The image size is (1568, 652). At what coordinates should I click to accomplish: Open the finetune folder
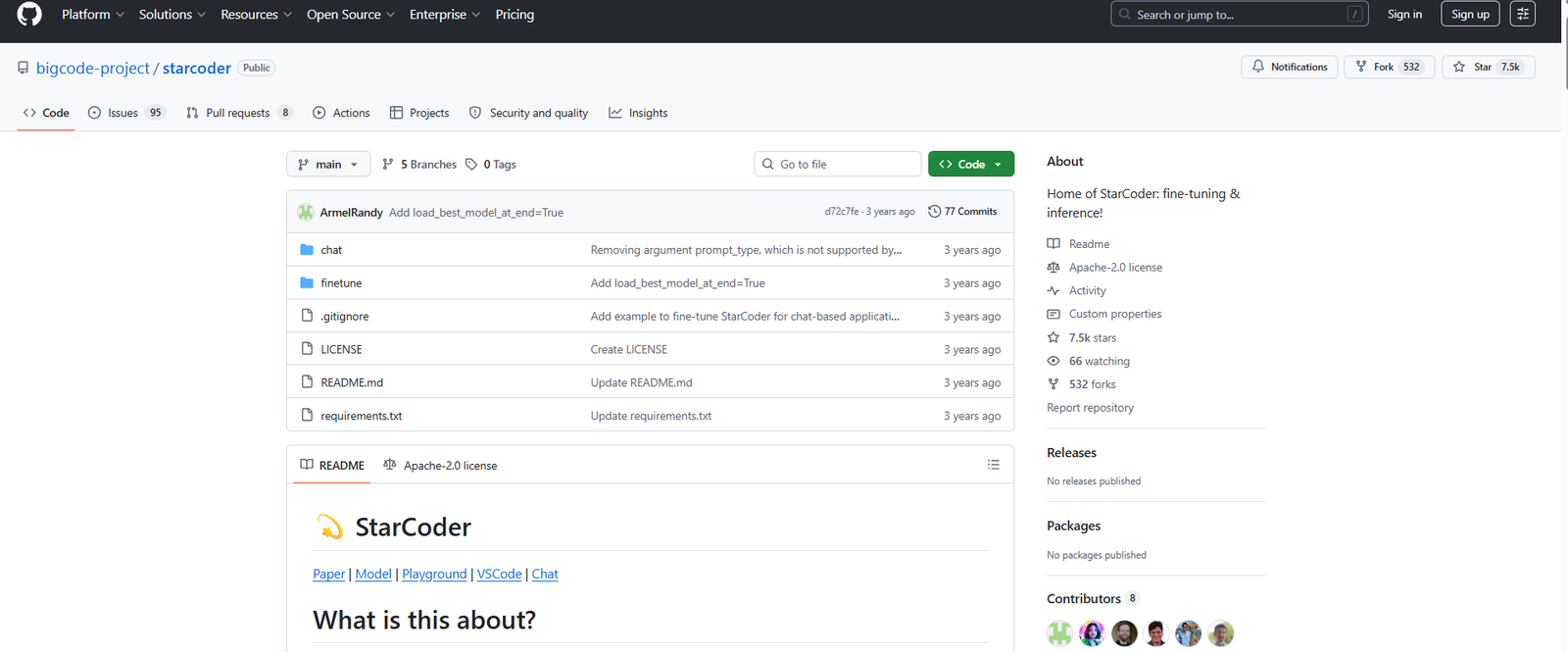pos(341,283)
